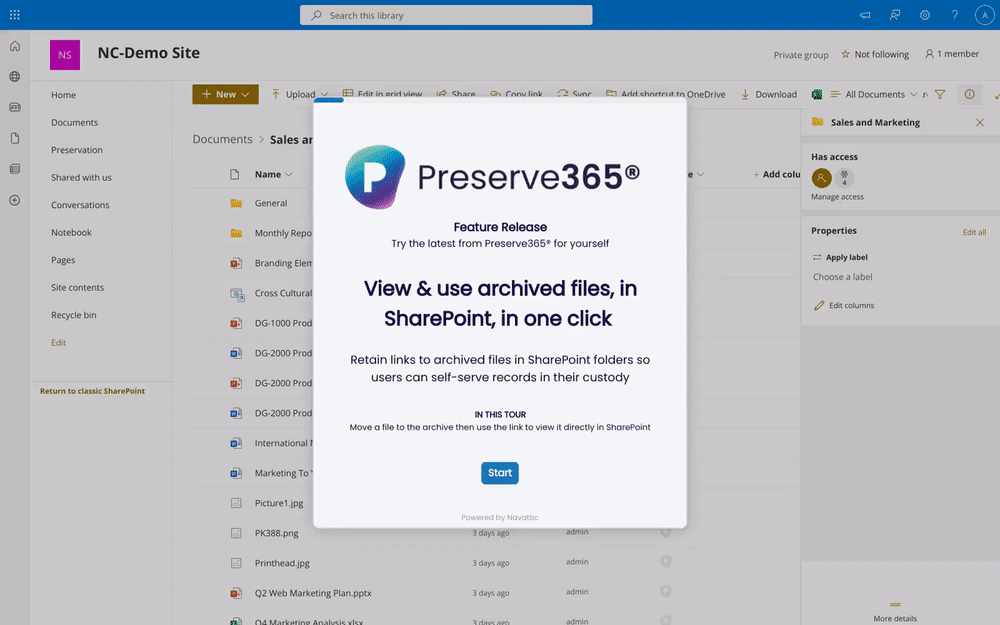Open the Help question mark icon
The height and width of the screenshot is (625, 1000).
pyautogui.click(x=955, y=15)
